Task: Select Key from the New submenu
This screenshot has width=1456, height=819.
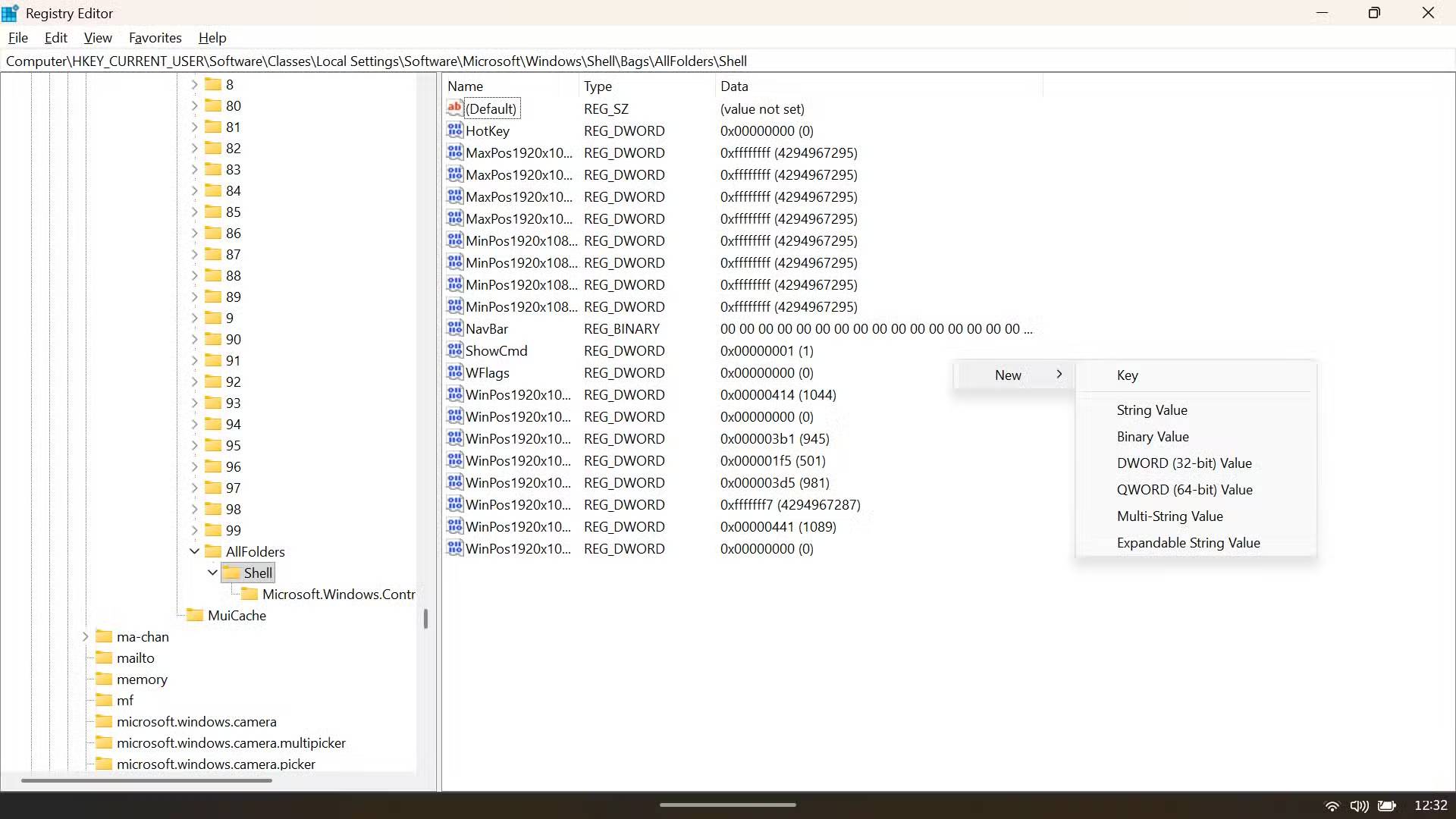Action: tap(1127, 375)
